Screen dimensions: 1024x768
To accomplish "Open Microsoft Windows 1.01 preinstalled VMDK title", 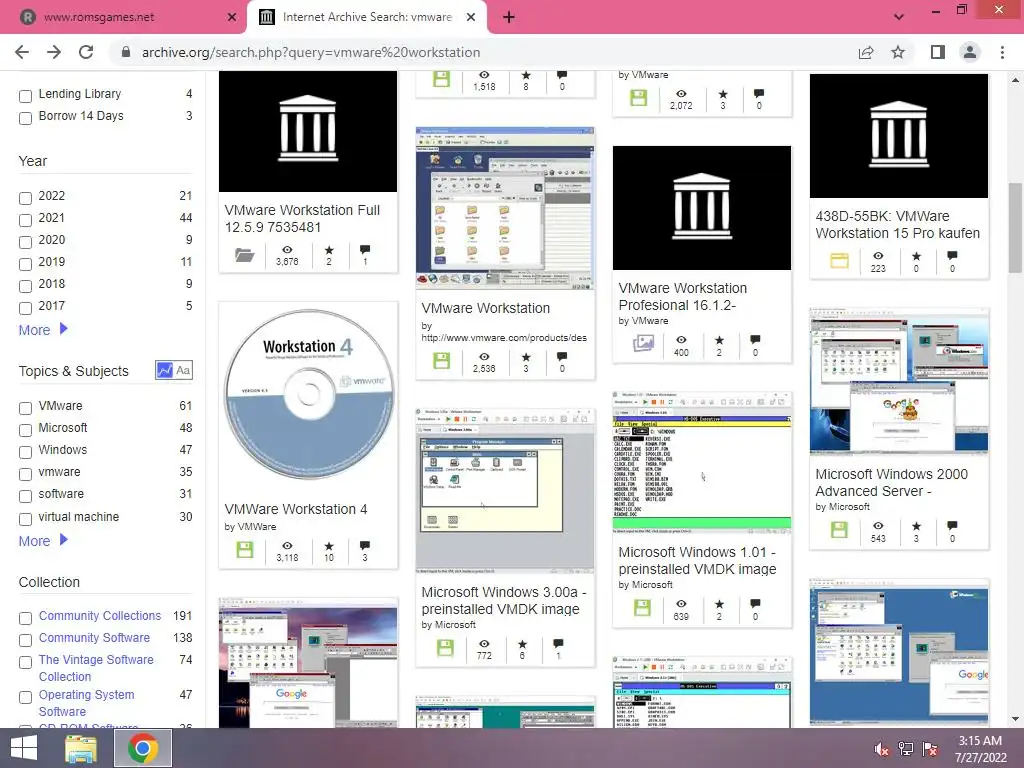I will (697, 560).
